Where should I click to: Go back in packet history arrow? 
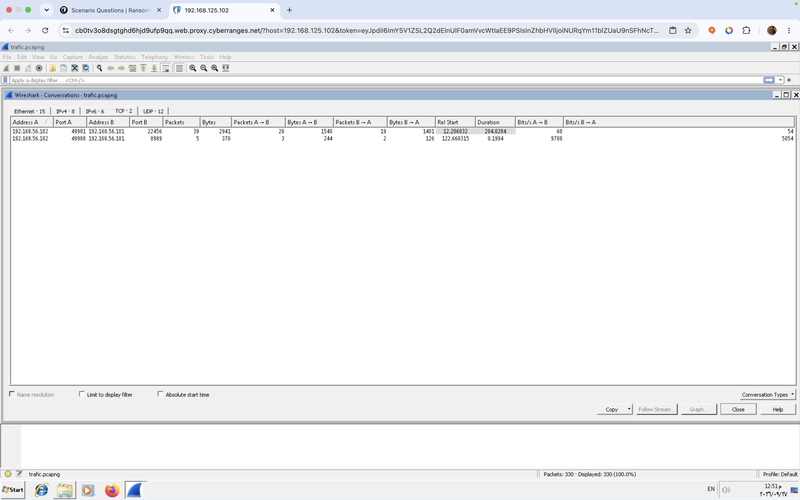[x=110, y=68]
